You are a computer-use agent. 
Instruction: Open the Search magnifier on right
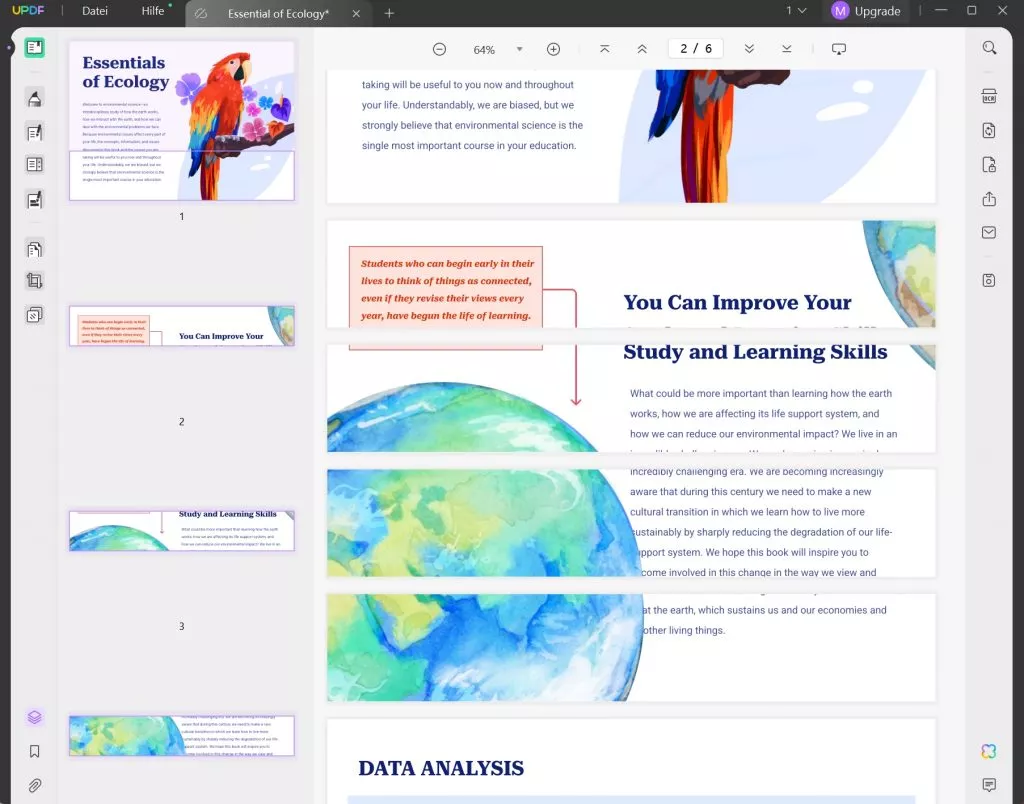click(x=989, y=48)
